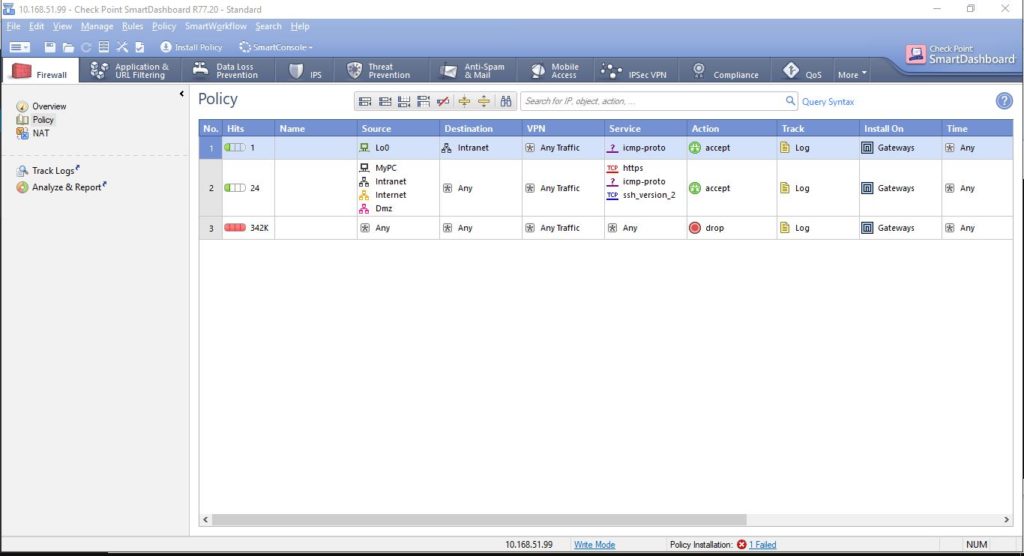Click the Hits bar showing 24
Image resolution: width=1024 pixels, height=556 pixels.
point(234,188)
